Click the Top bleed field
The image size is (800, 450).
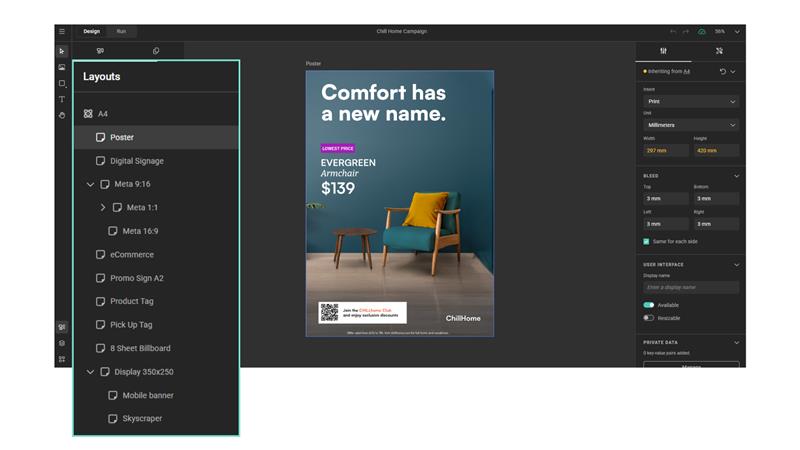[666, 198]
